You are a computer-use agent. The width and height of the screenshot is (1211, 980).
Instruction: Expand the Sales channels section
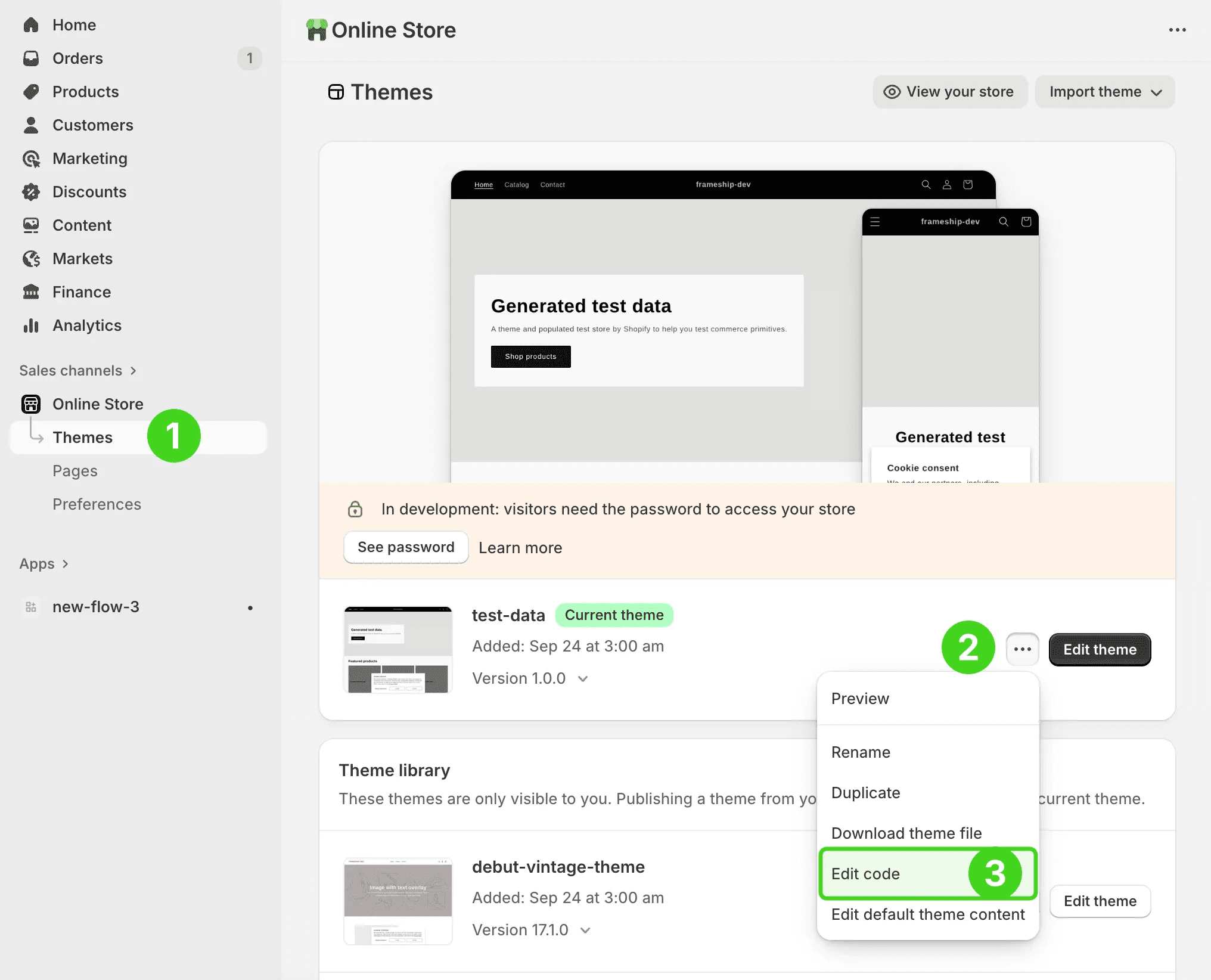coord(78,371)
